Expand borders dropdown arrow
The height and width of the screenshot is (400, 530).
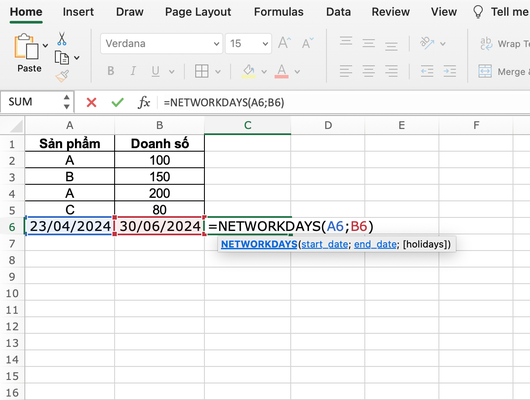[x=218, y=72]
